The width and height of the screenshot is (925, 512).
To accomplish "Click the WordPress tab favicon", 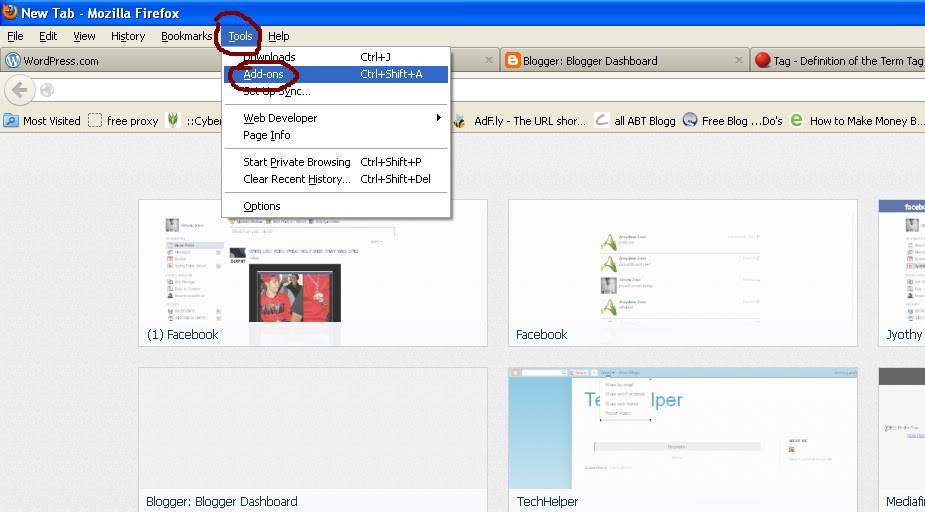I will (x=12, y=60).
